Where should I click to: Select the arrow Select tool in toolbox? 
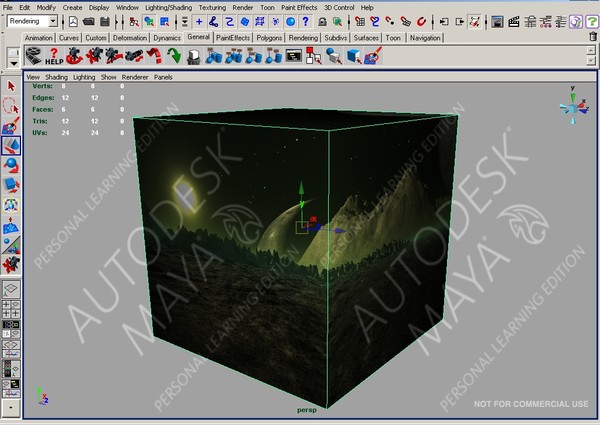pyautogui.click(x=11, y=86)
